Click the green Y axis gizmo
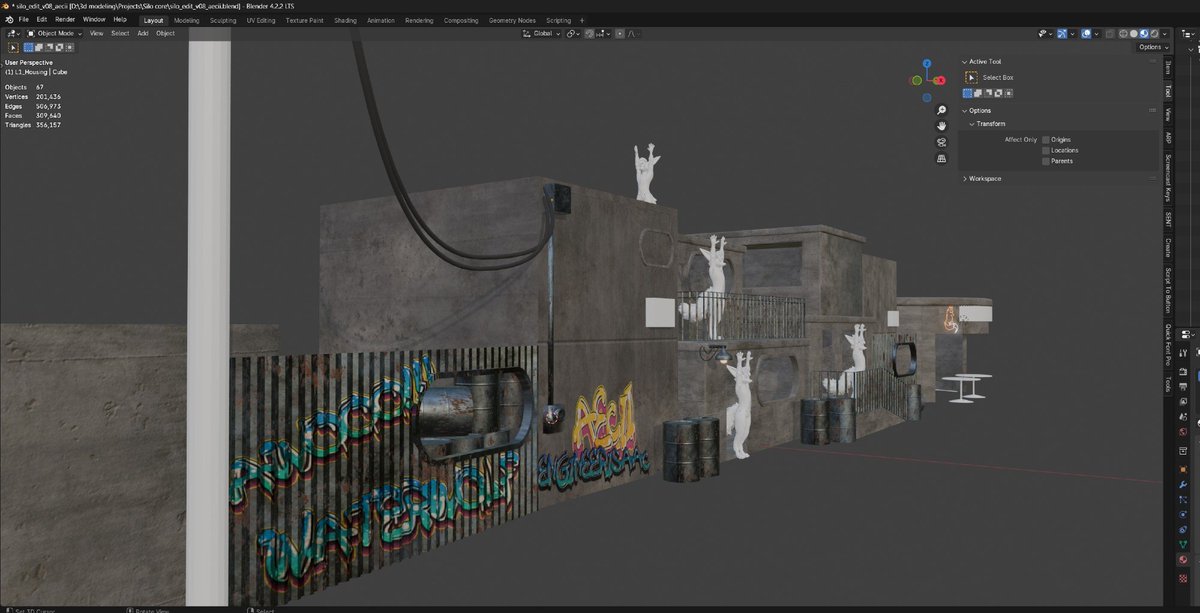The image size is (1200, 613). 915,80
